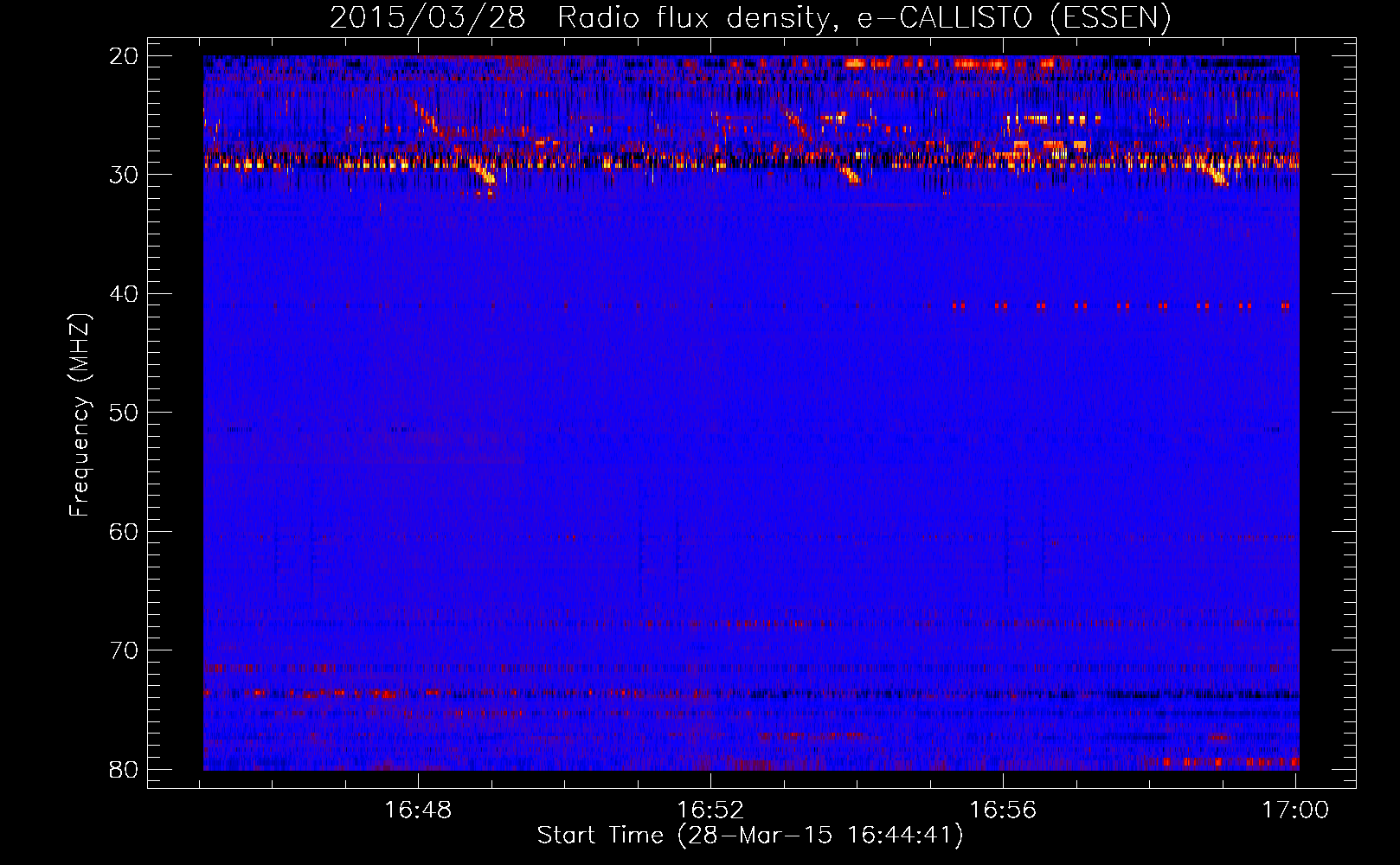Click the 50 frequency tick label

124,413
